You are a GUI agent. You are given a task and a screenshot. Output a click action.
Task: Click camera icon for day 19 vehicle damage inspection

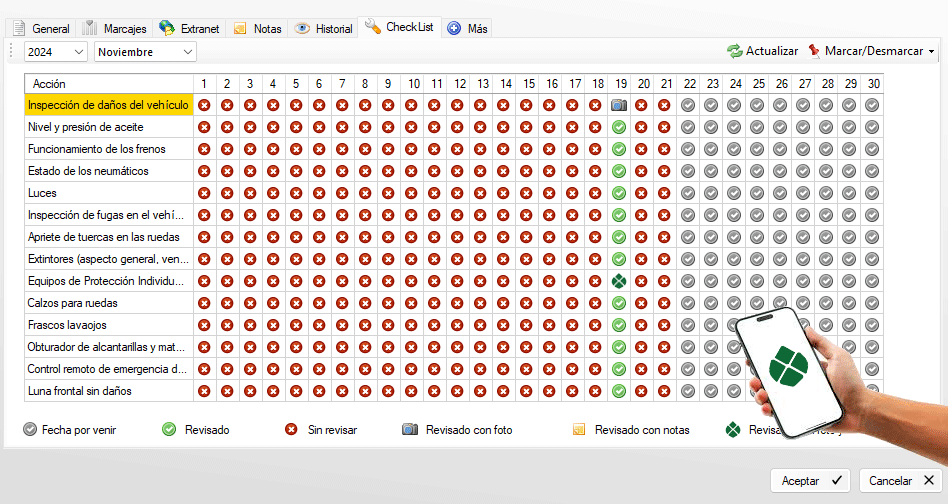pos(619,105)
